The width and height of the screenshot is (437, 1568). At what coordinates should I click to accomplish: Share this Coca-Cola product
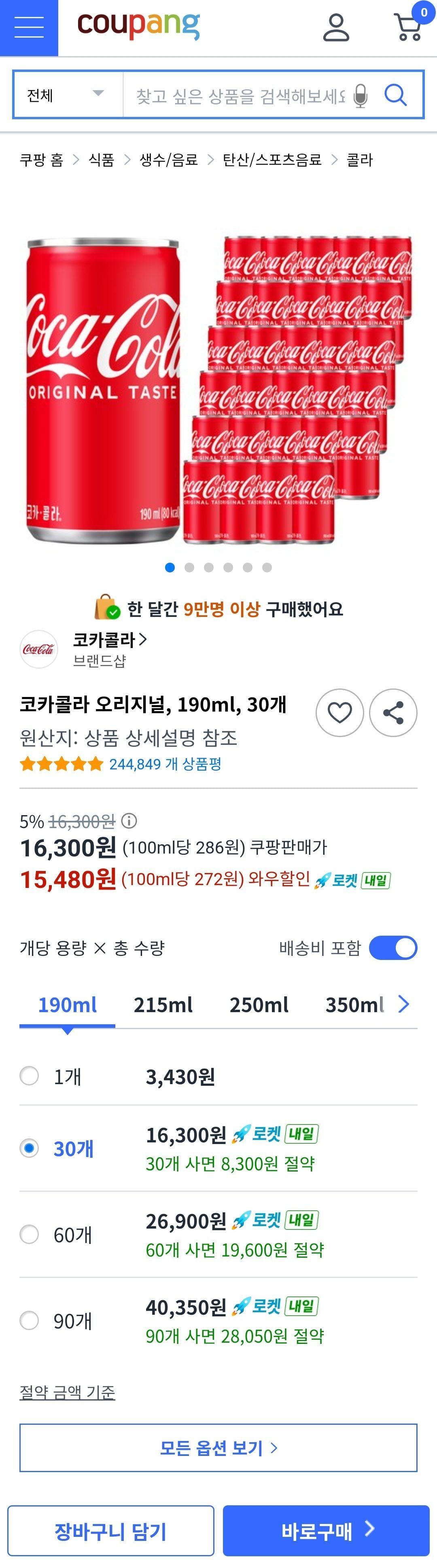click(393, 712)
